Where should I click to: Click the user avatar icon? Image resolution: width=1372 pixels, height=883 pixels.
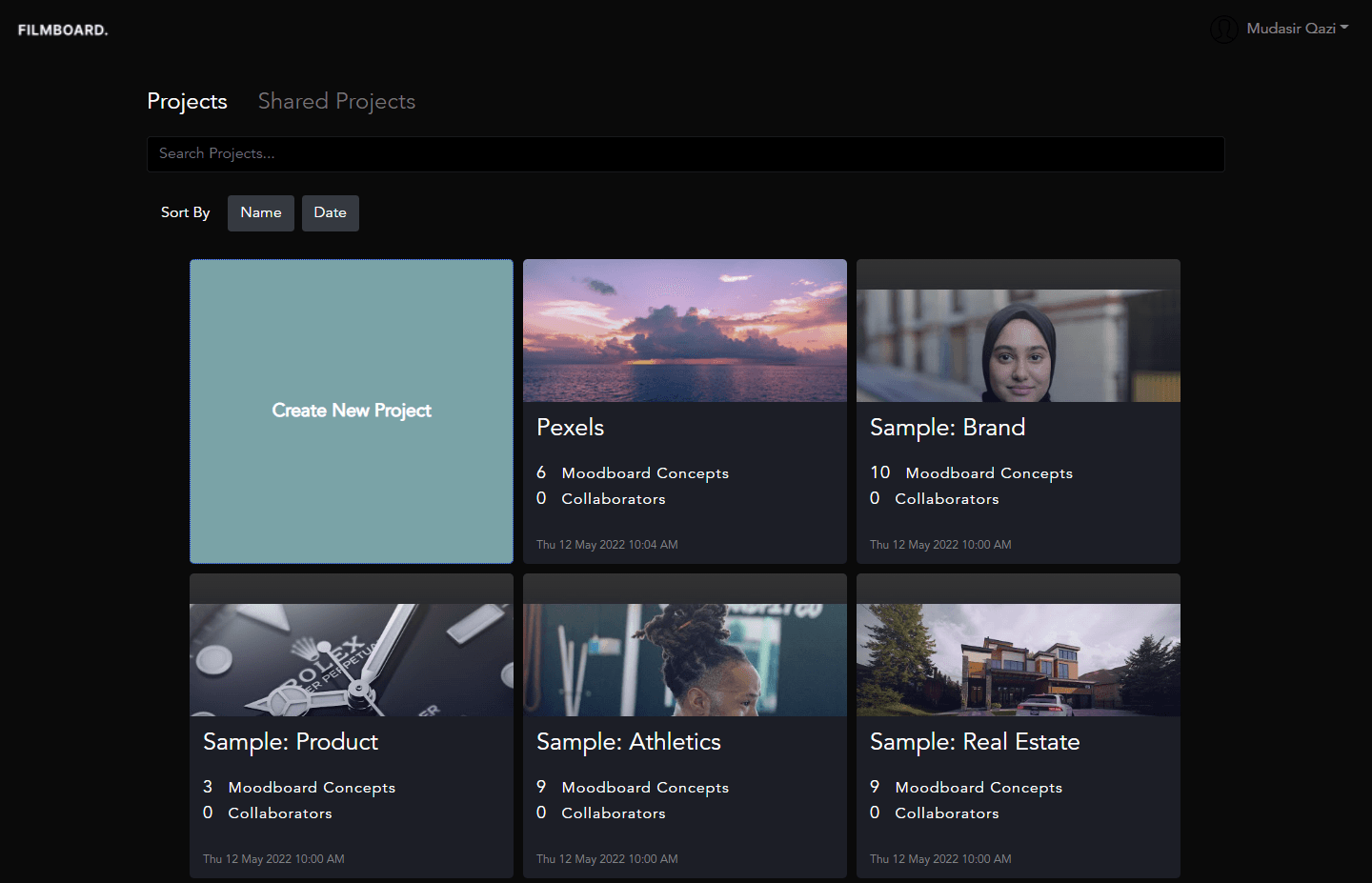(1224, 29)
